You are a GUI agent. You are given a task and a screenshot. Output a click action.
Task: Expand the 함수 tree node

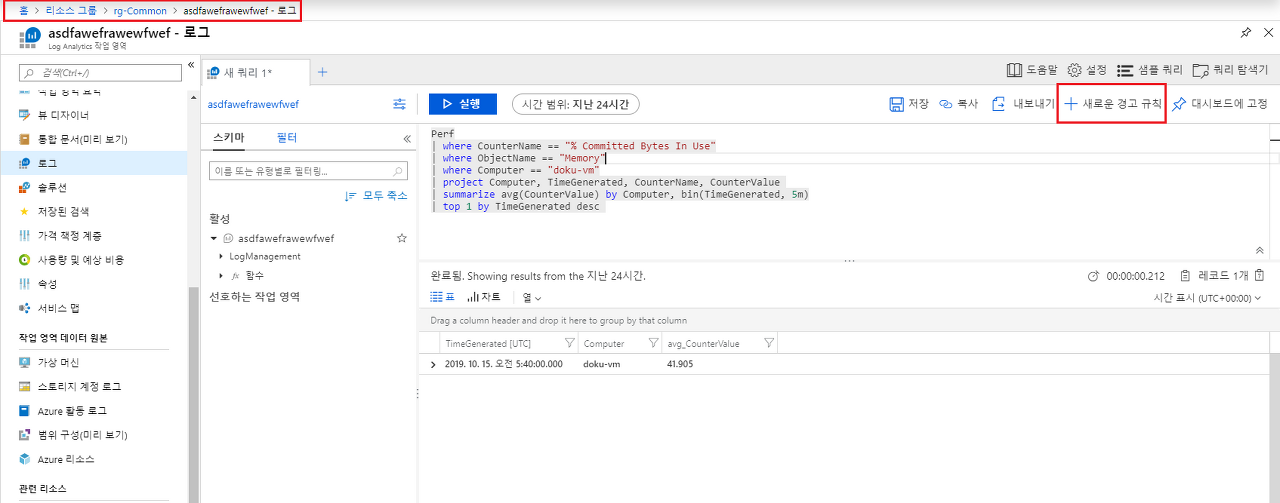tap(220, 275)
